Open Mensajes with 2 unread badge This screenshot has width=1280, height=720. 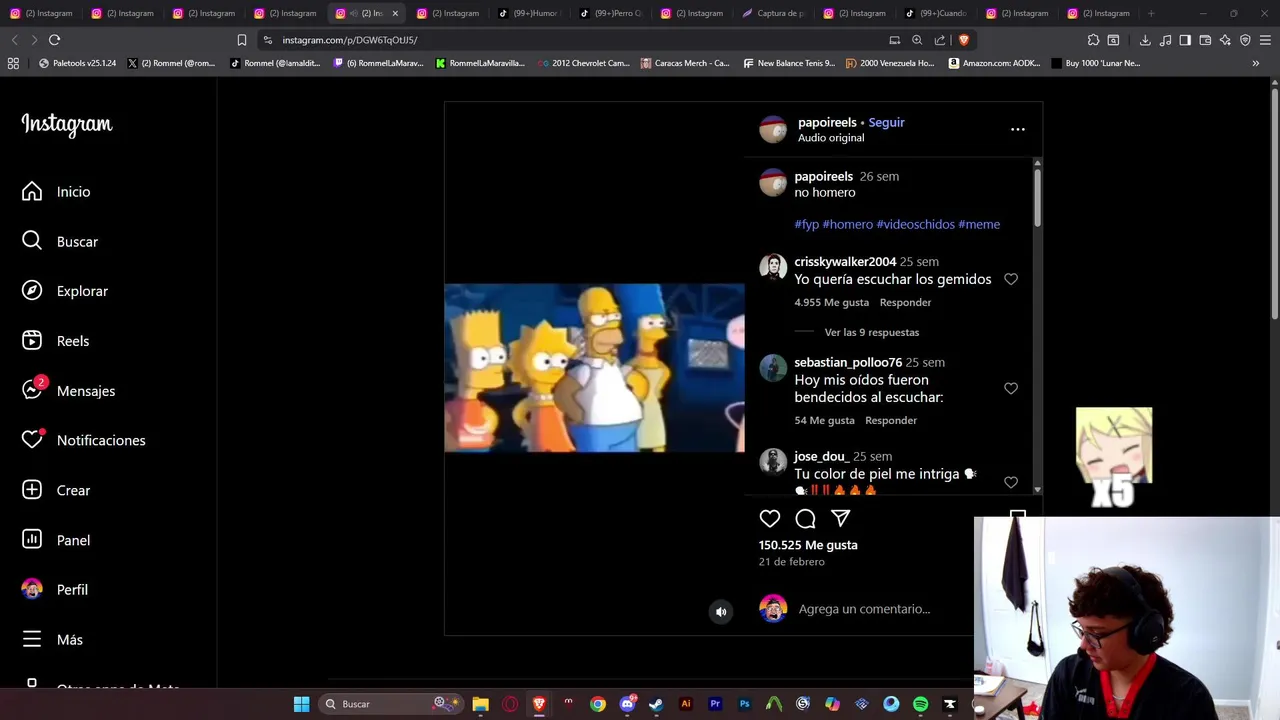pyautogui.click(x=68, y=391)
